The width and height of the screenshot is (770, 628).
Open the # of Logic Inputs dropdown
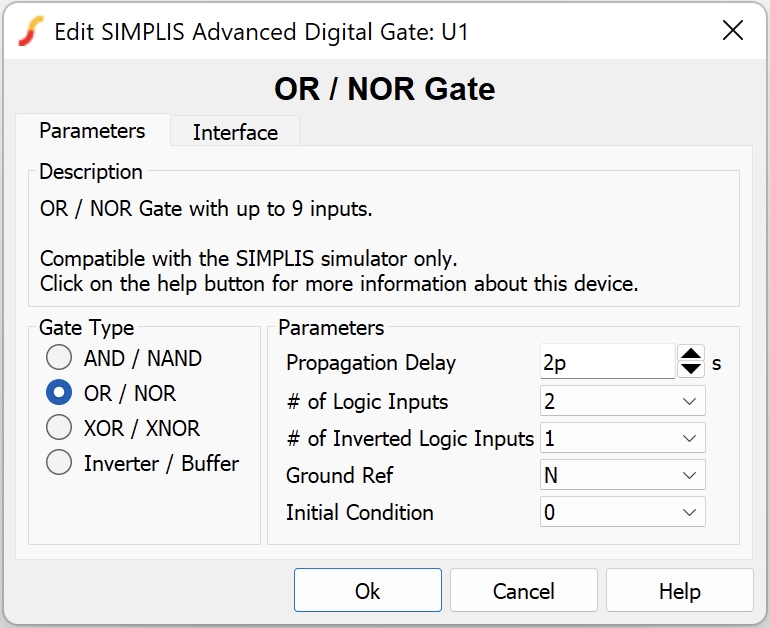623,401
